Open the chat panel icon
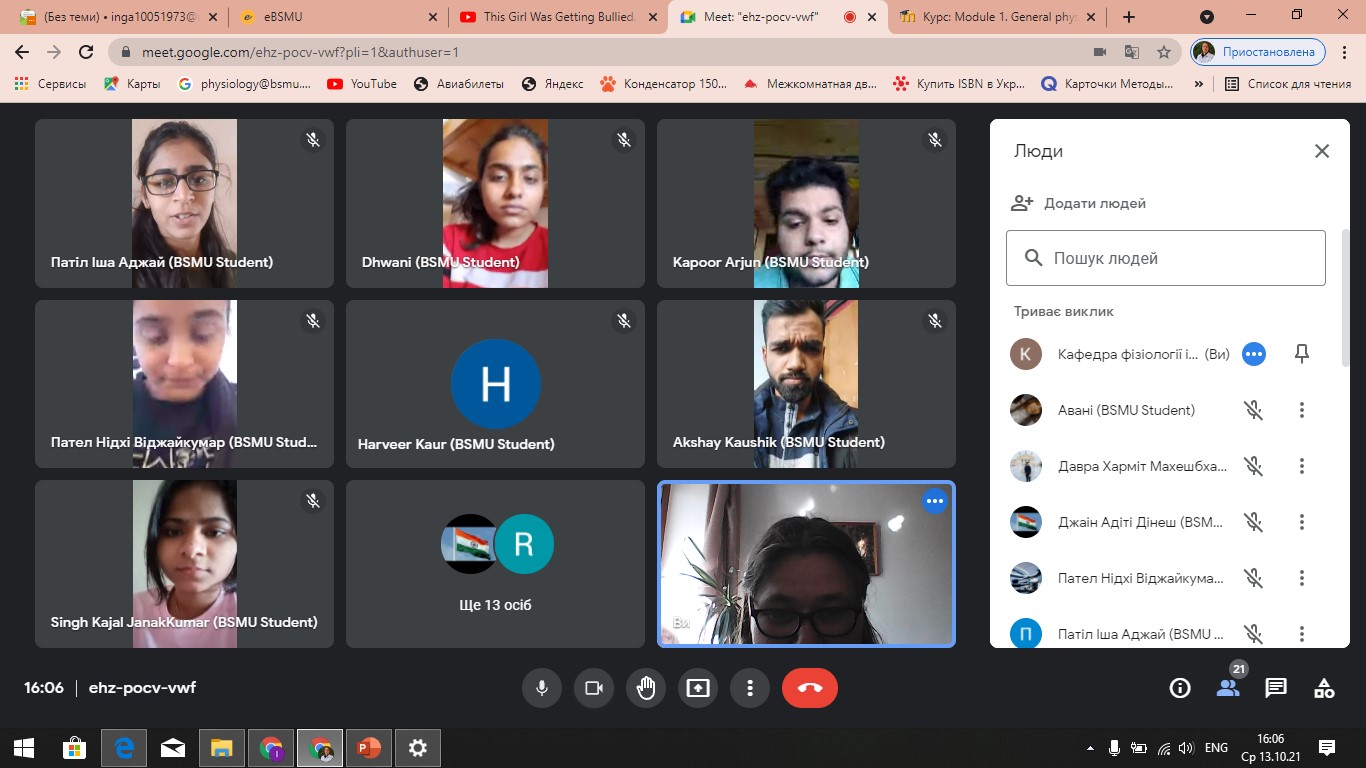1366x768 pixels. pyautogui.click(x=1276, y=688)
